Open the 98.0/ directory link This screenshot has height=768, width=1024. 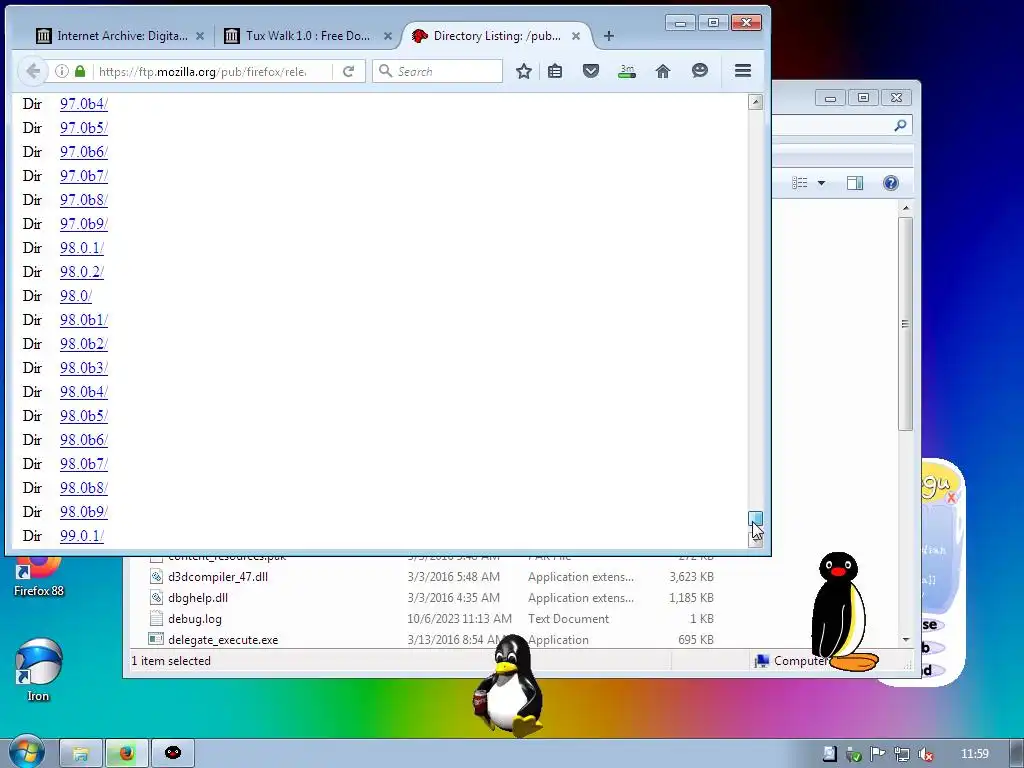pyautogui.click(x=76, y=296)
